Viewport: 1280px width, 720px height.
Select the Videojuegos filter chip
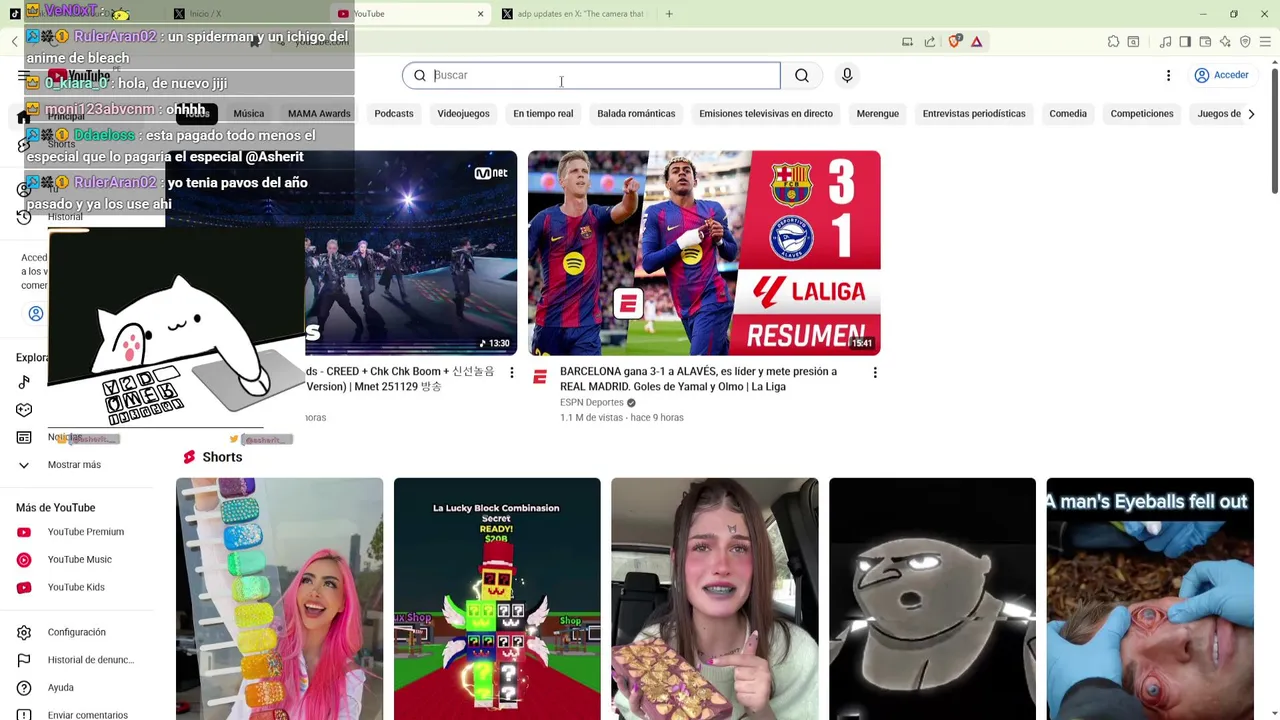coord(463,114)
